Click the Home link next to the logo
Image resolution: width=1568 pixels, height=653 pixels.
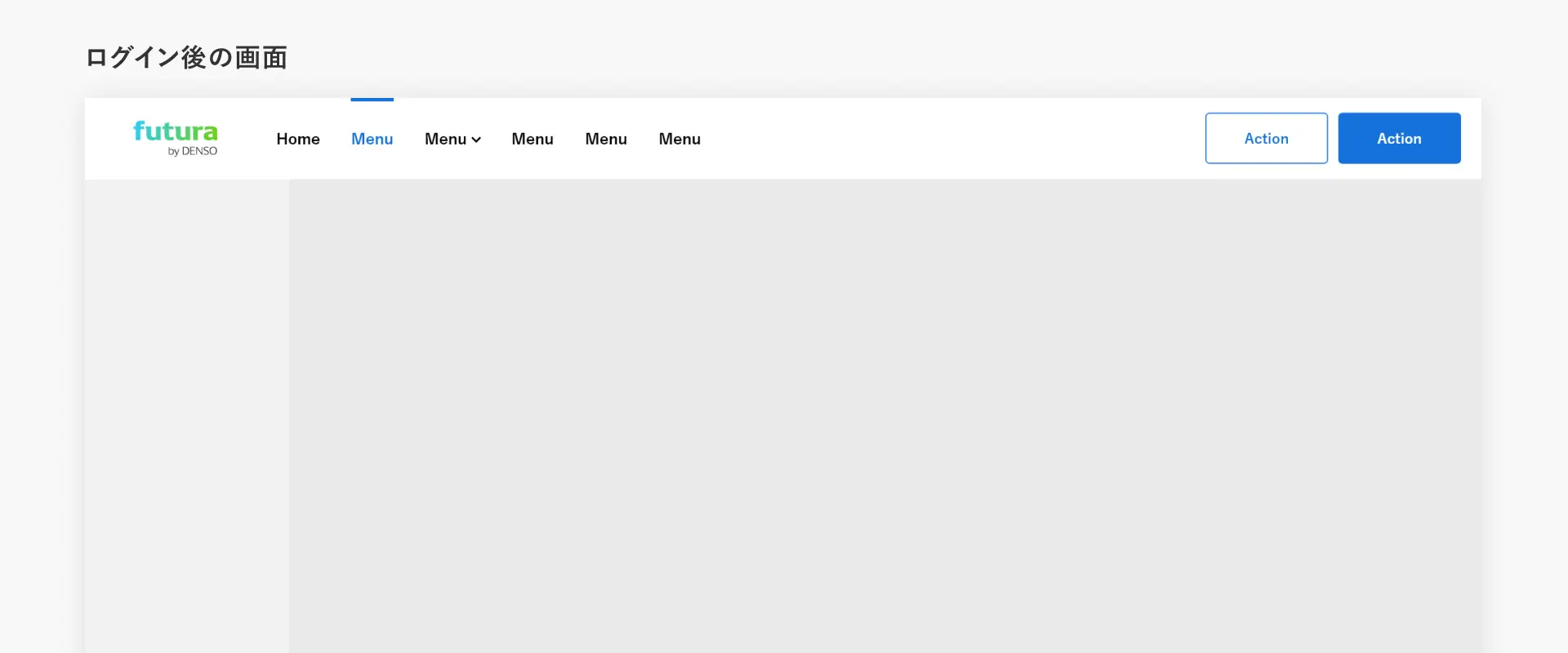[x=298, y=139]
